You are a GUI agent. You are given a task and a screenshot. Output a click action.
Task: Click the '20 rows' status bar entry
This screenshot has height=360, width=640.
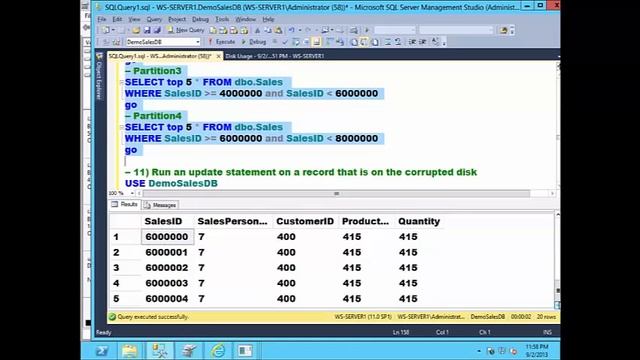pos(546,317)
